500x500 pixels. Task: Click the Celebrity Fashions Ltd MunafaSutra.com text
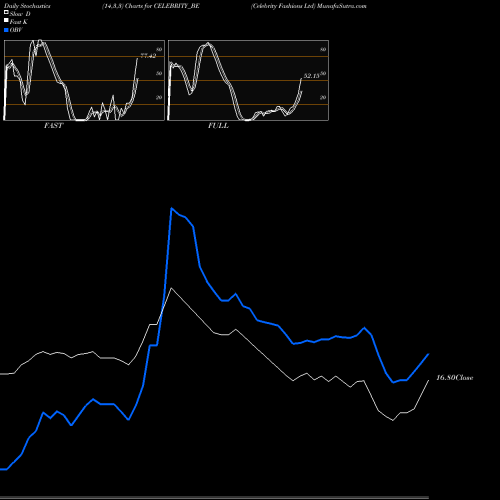click(x=309, y=6)
